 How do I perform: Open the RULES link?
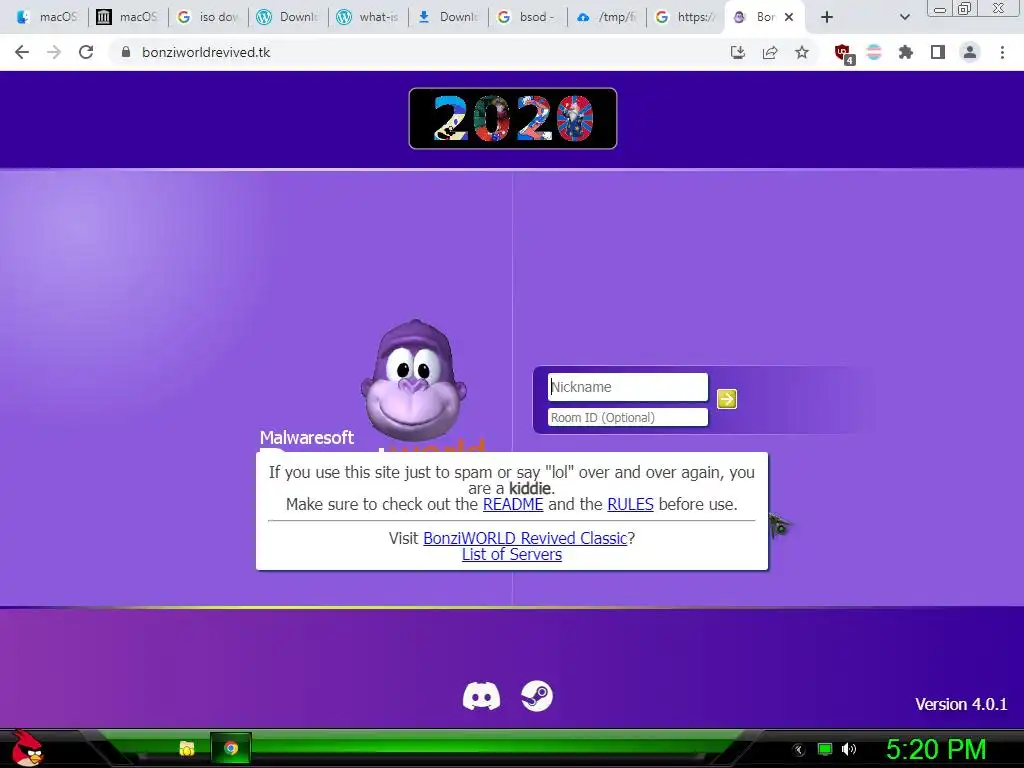coord(630,504)
